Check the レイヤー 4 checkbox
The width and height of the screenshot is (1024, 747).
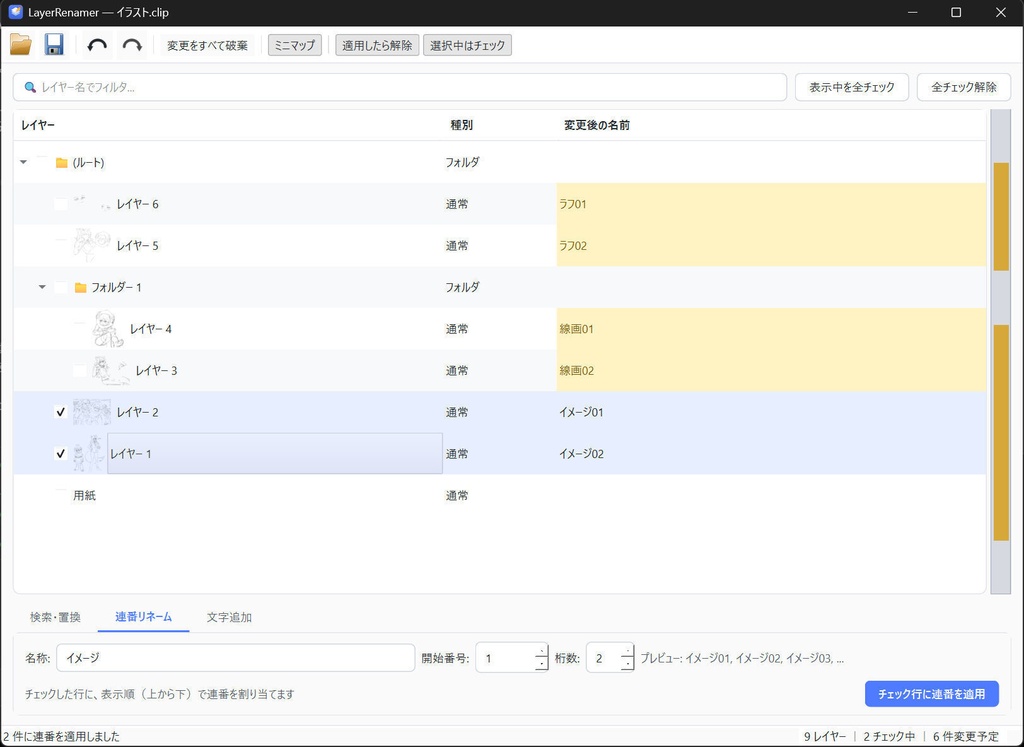[79, 328]
